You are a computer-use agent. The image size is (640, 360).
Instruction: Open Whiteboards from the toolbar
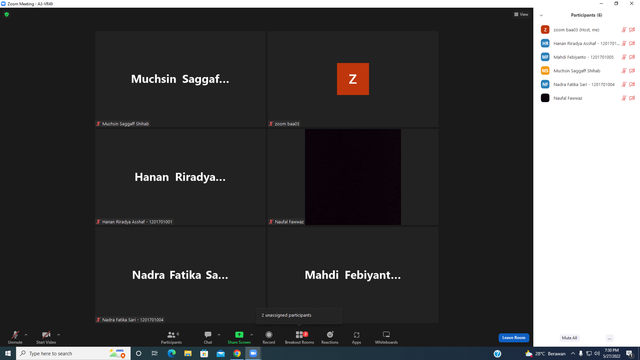(386, 337)
